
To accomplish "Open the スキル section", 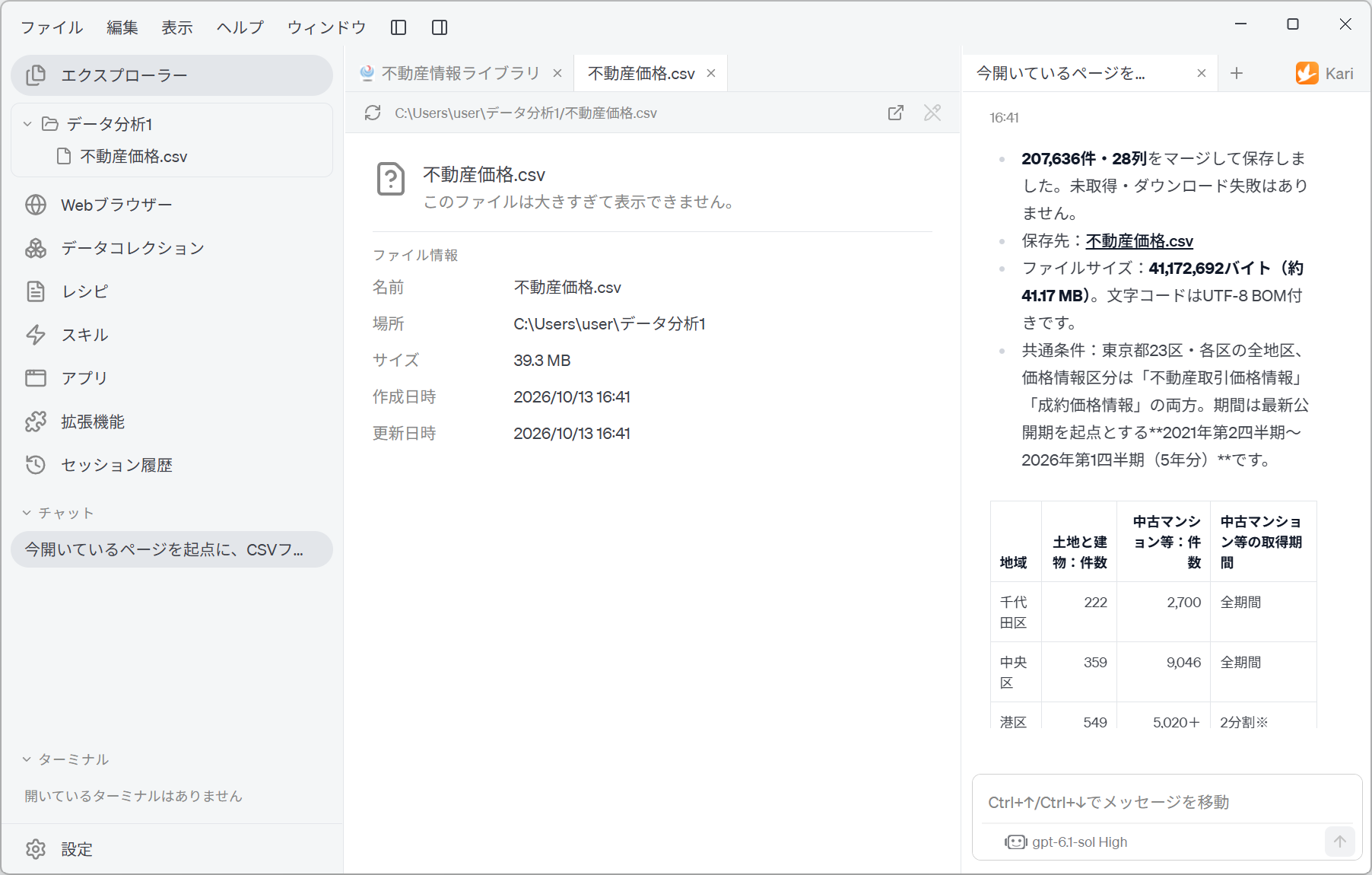I will [172, 335].
